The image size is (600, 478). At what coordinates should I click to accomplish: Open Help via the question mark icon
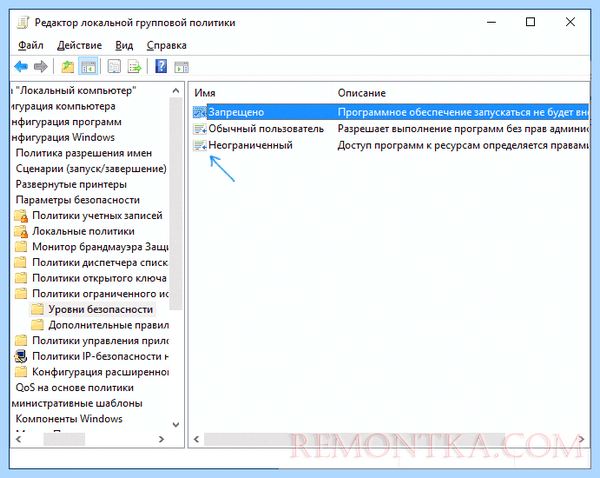click(x=161, y=67)
